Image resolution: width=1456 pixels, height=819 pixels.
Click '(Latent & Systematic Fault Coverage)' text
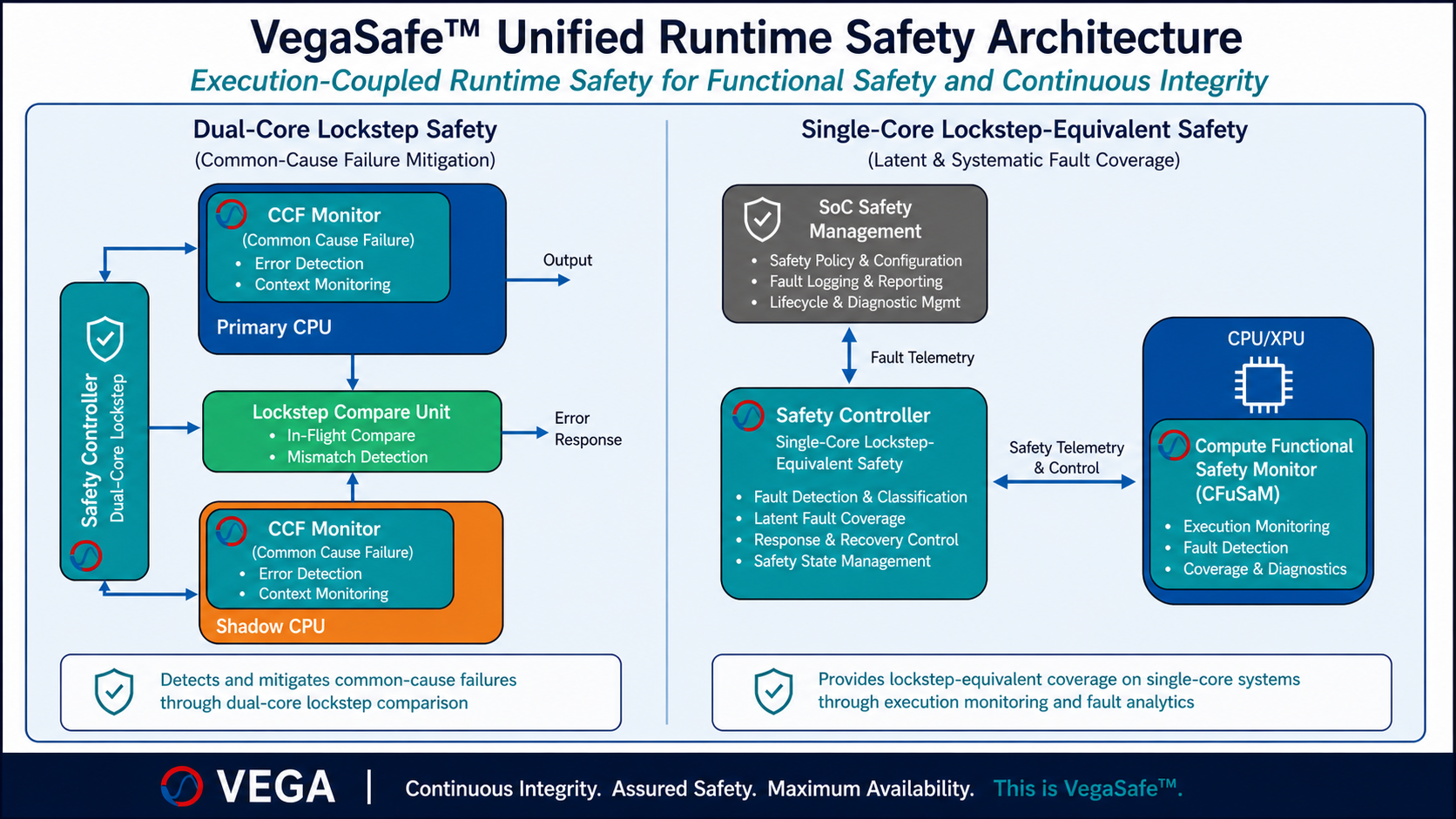click(1024, 160)
